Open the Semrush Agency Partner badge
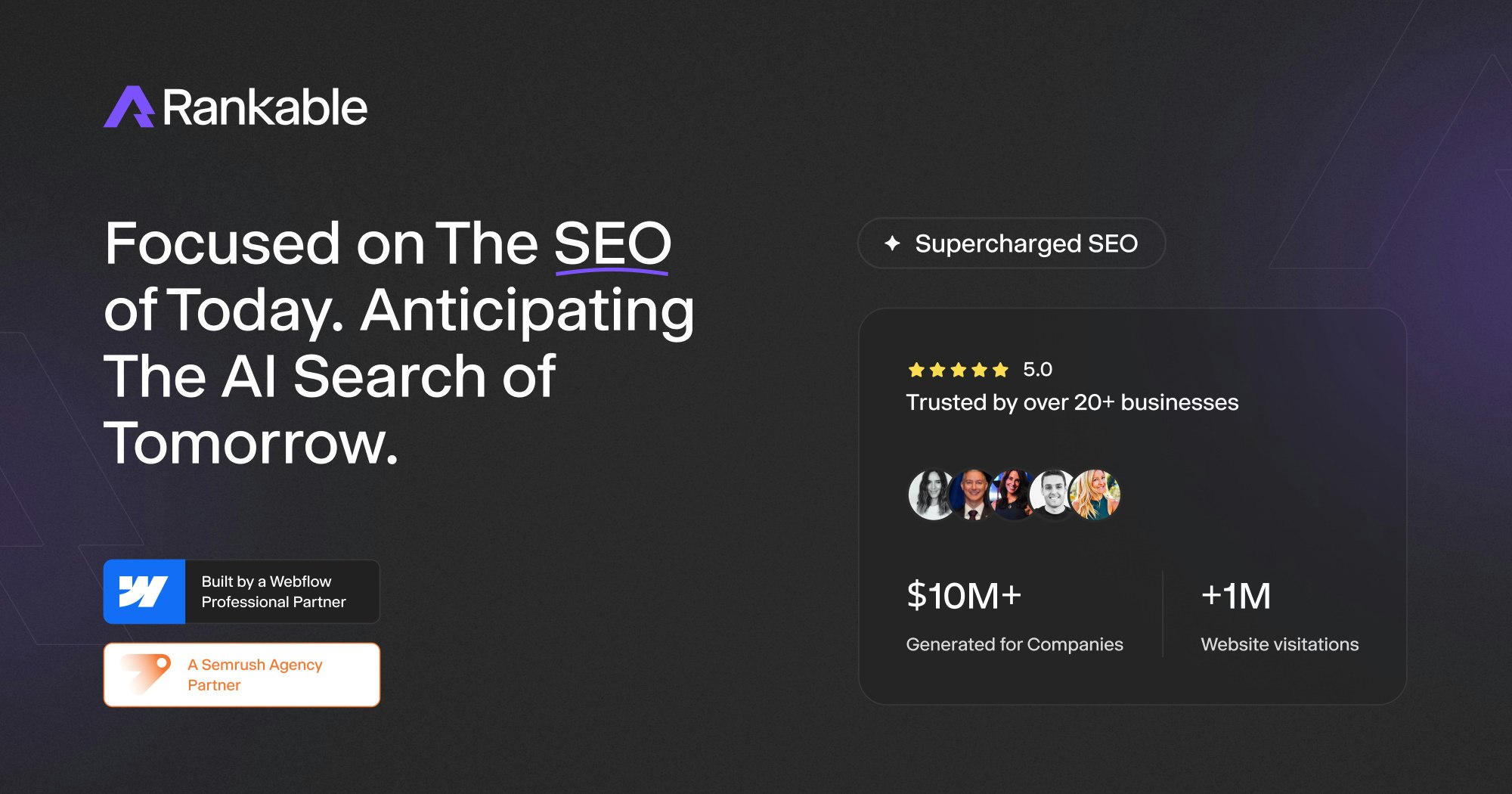The height and width of the screenshot is (794, 1512). pos(241,675)
